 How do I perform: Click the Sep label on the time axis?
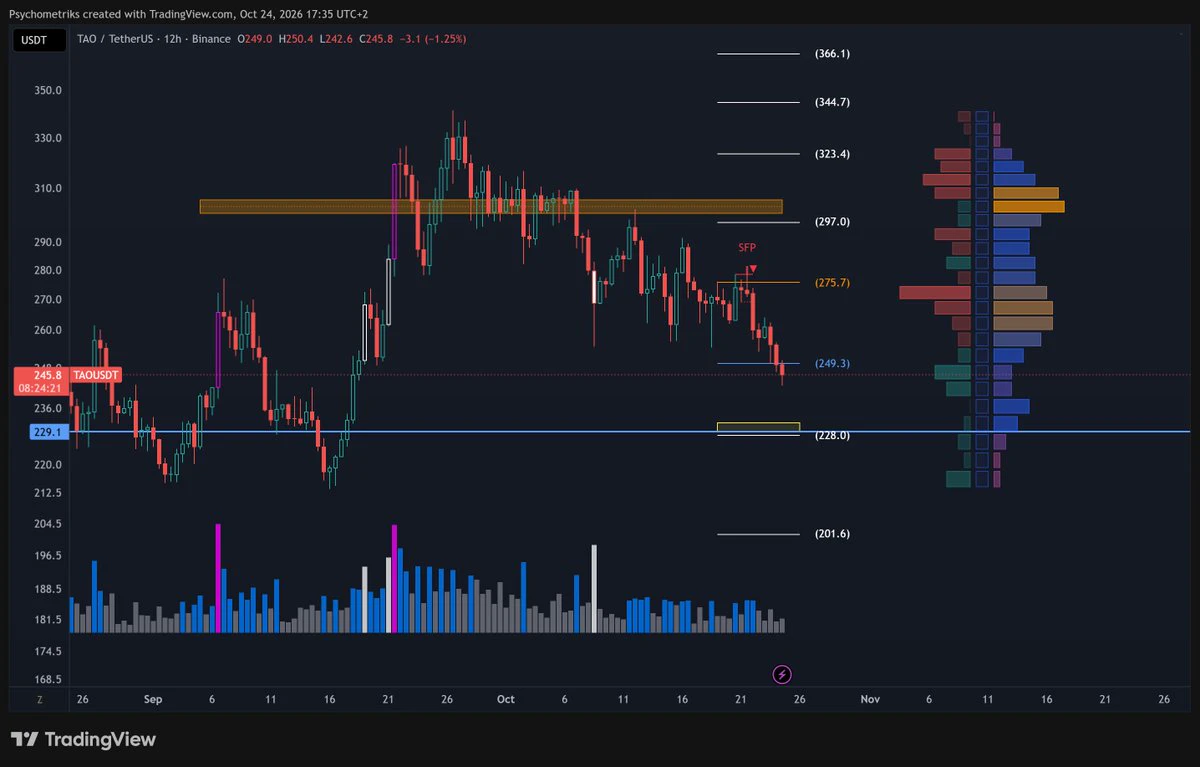152,700
